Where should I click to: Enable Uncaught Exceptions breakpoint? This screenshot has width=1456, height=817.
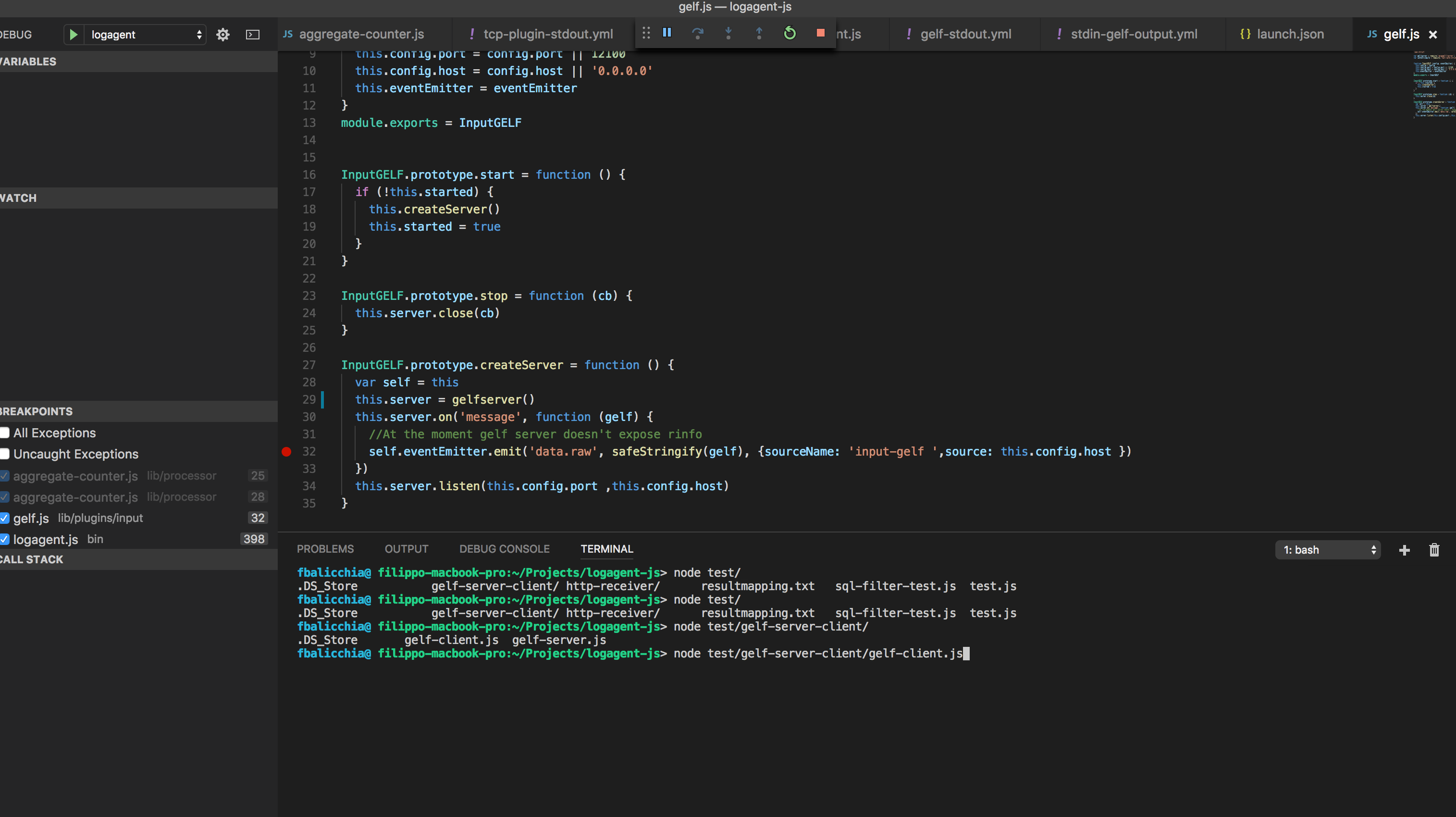click(x=4, y=454)
